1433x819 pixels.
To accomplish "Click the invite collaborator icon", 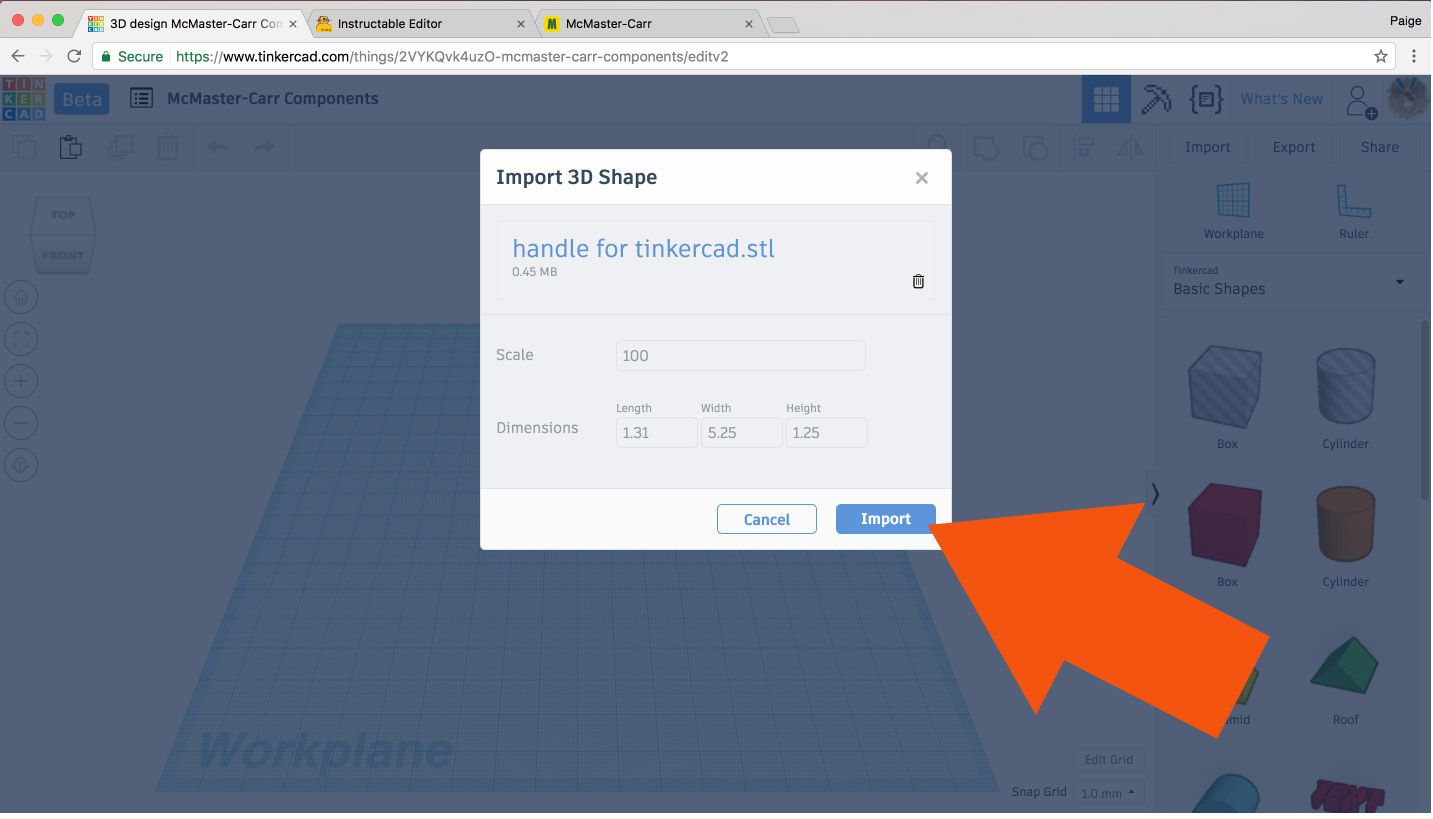I will click(x=1360, y=100).
